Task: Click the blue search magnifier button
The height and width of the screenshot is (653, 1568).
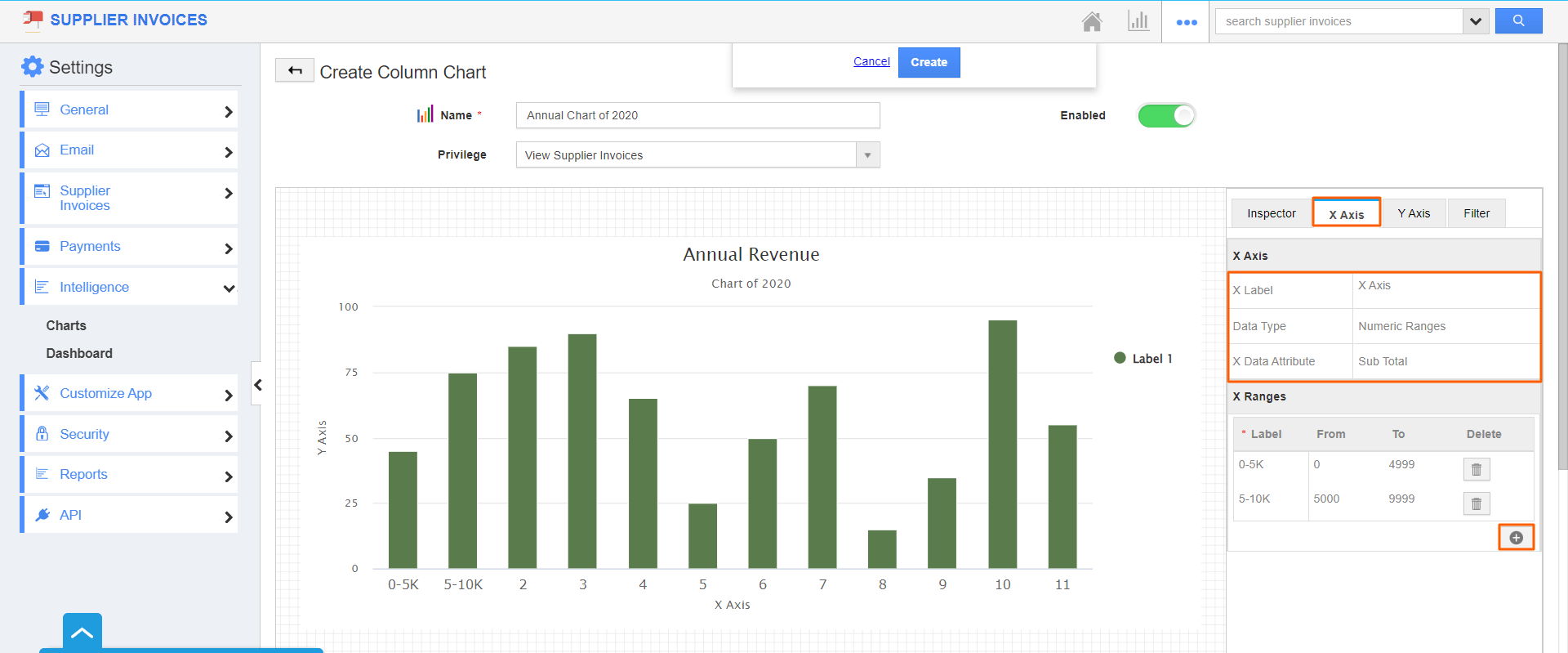Action: (1518, 21)
